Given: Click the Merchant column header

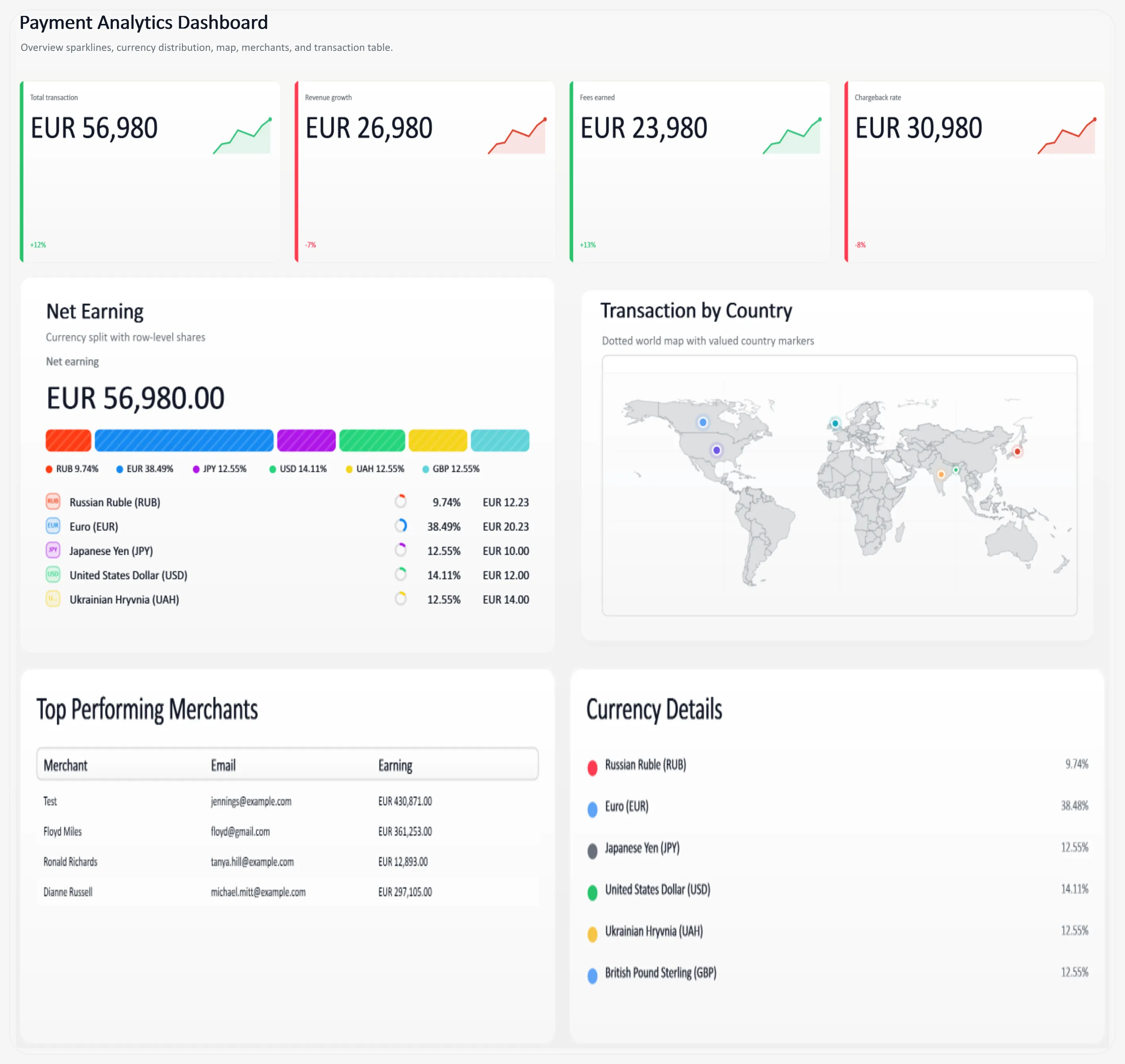Looking at the screenshot, I should tap(66, 766).
